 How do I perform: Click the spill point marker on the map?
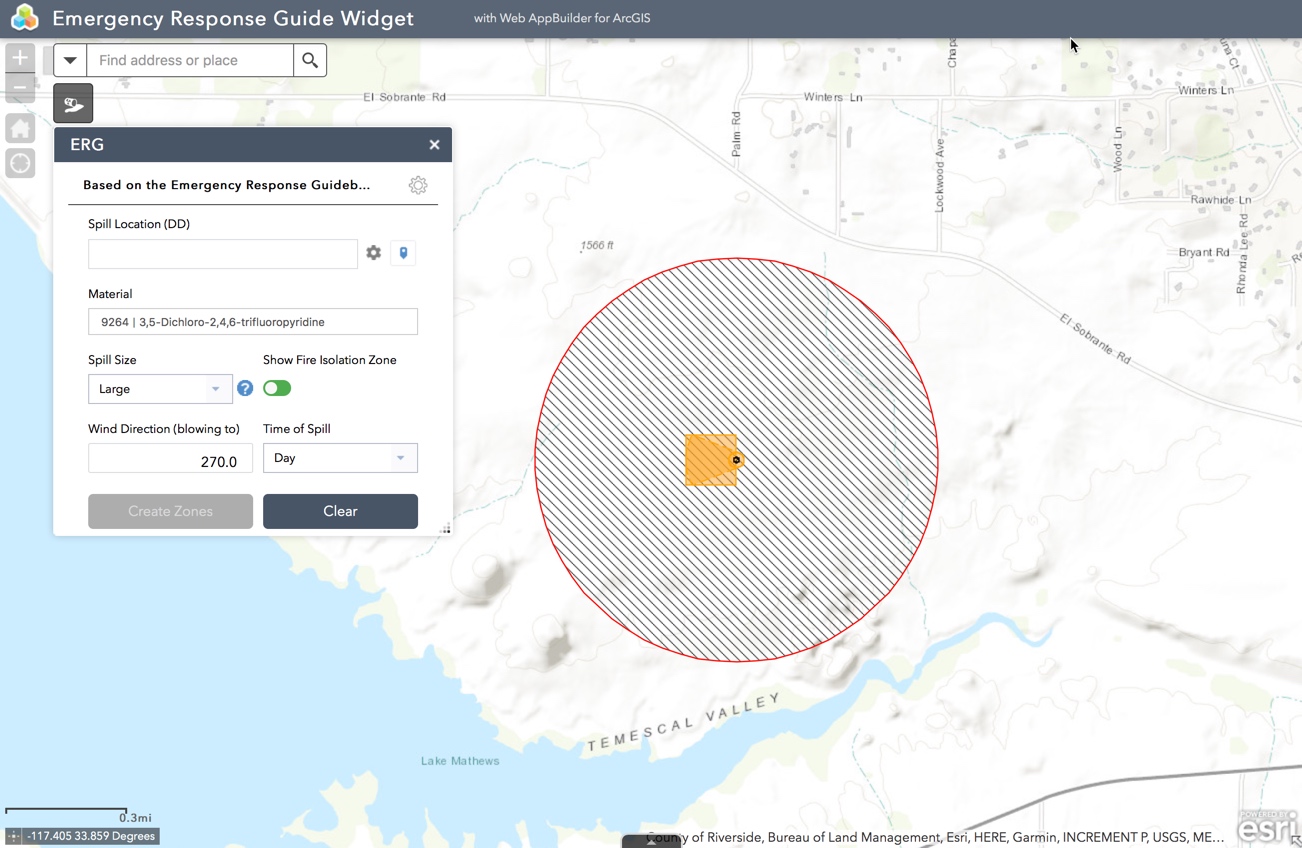[736, 460]
